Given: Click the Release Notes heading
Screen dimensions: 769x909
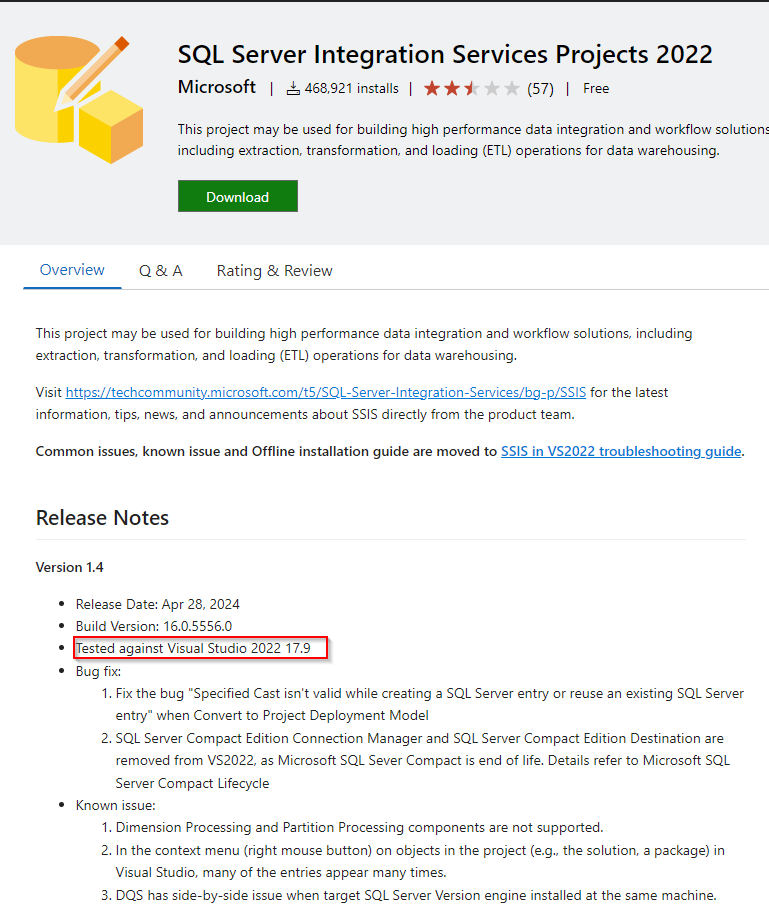Looking at the screenshot, I should 102,518.
